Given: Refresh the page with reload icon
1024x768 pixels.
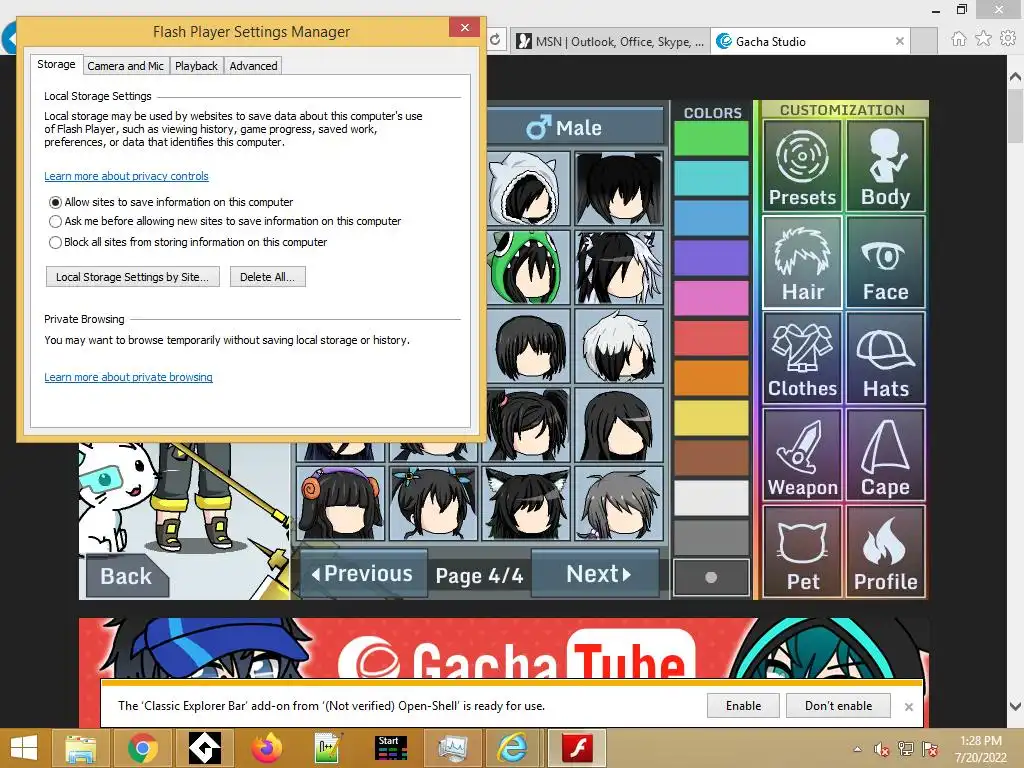Looking at the screenshot, I should [496, 40].
